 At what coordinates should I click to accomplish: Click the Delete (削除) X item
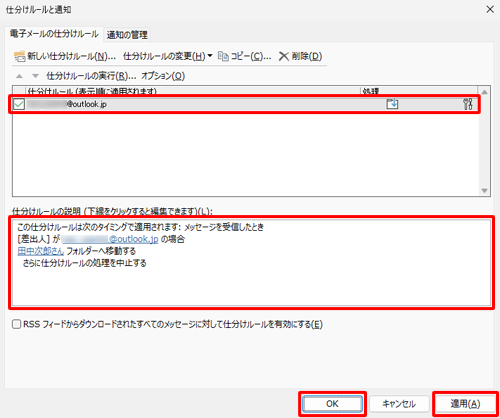(300, 56)
